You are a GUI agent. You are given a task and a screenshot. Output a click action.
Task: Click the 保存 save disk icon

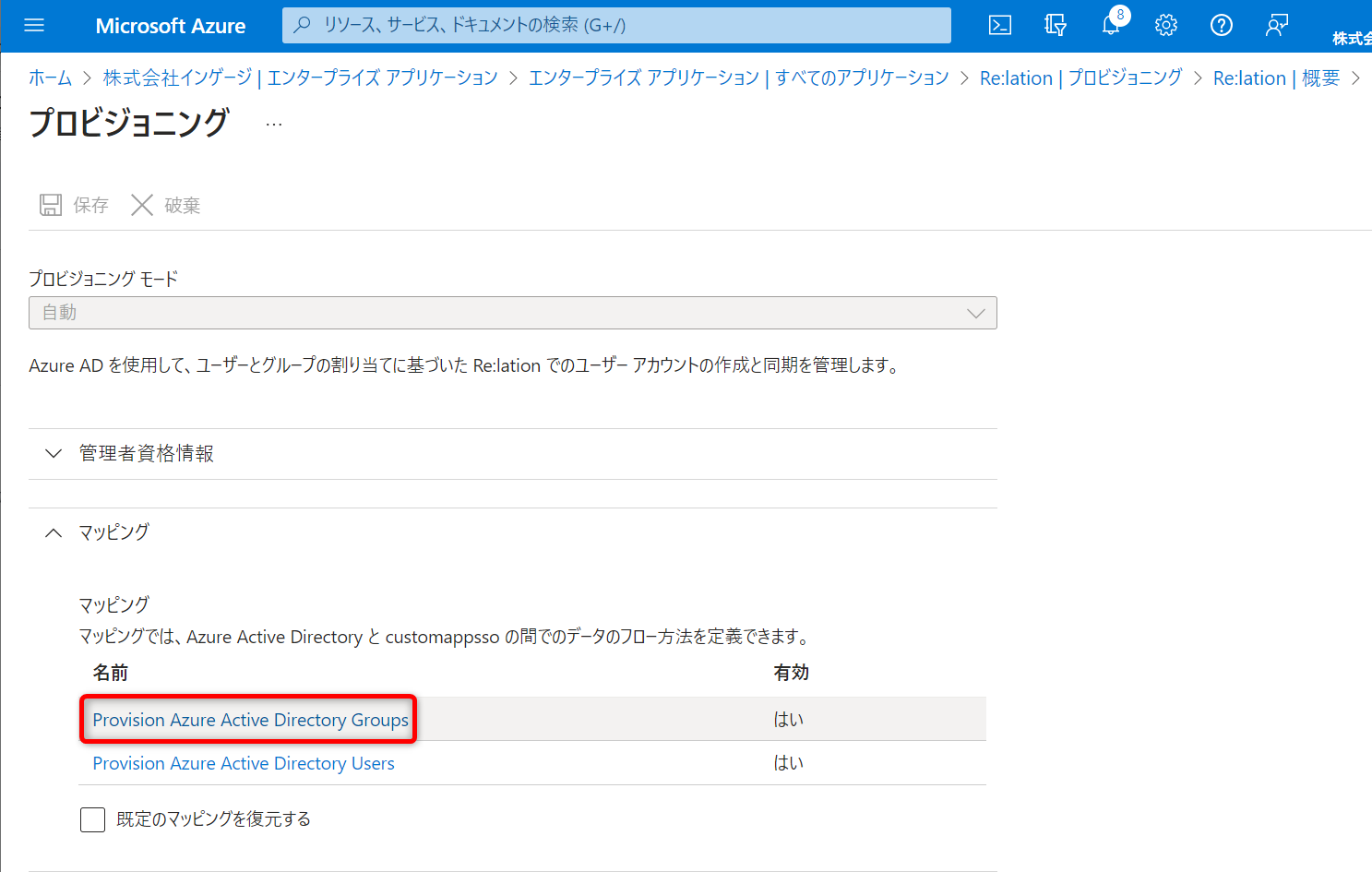[51, 205]
